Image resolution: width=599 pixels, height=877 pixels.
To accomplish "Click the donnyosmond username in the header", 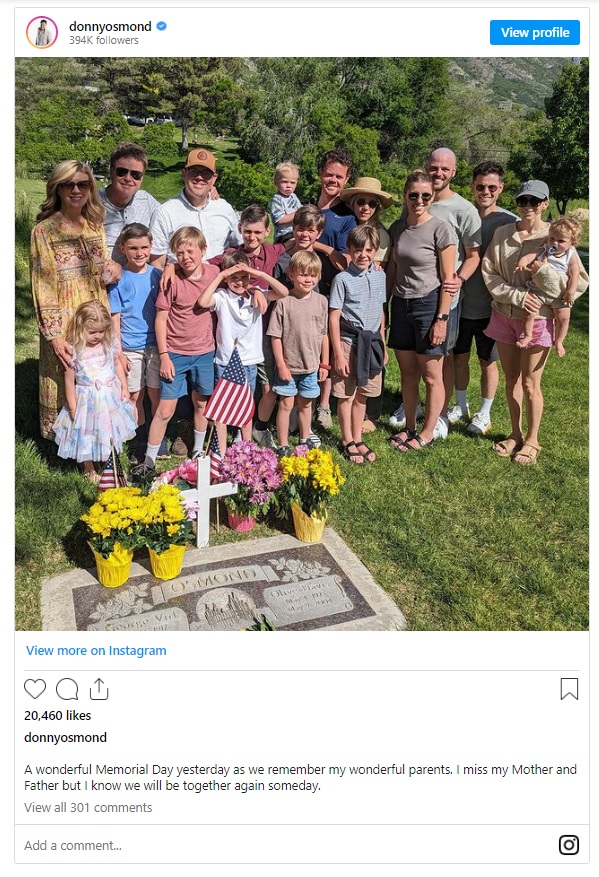I will [110, 26].
